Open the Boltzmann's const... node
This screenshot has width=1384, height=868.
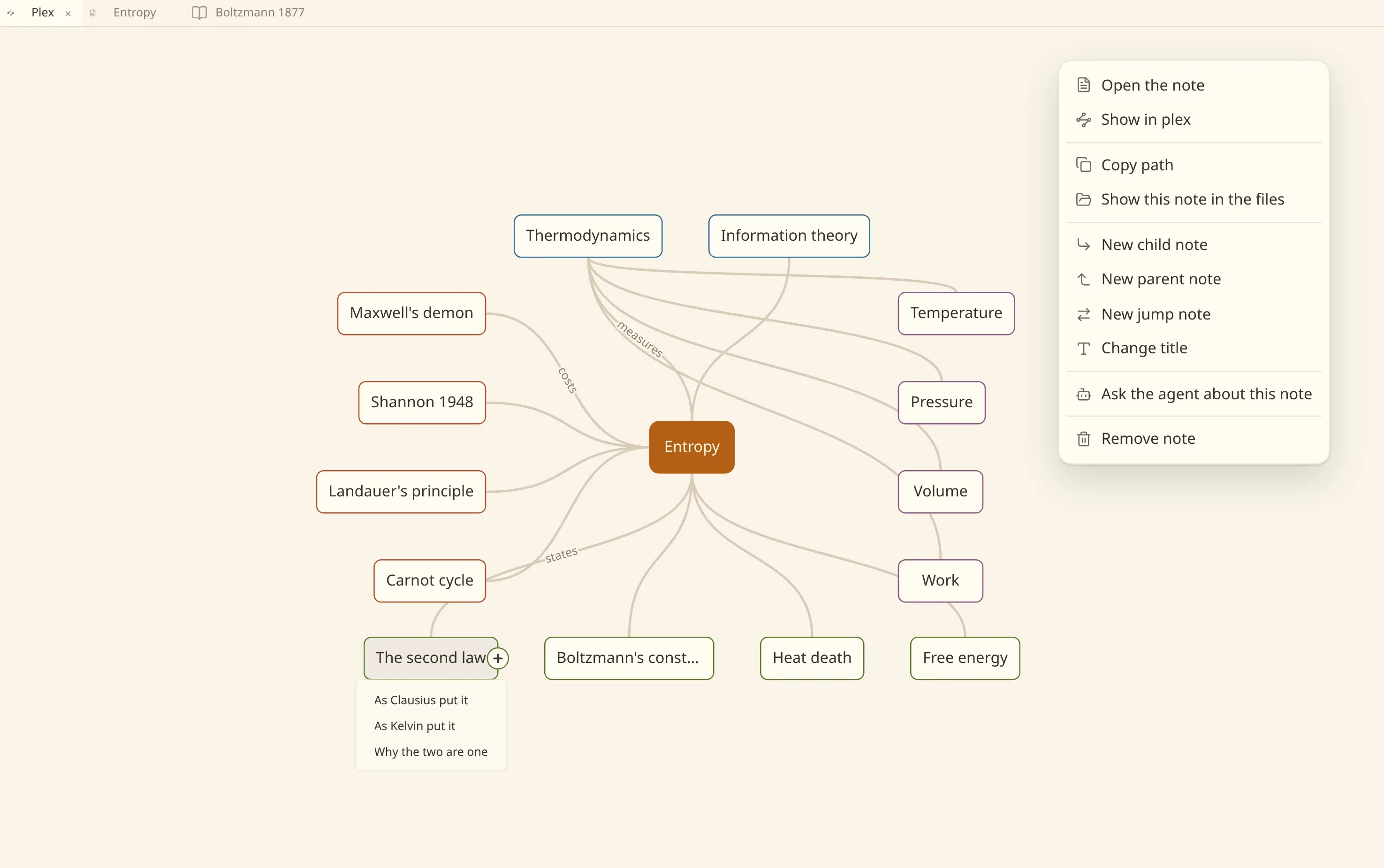629,658
